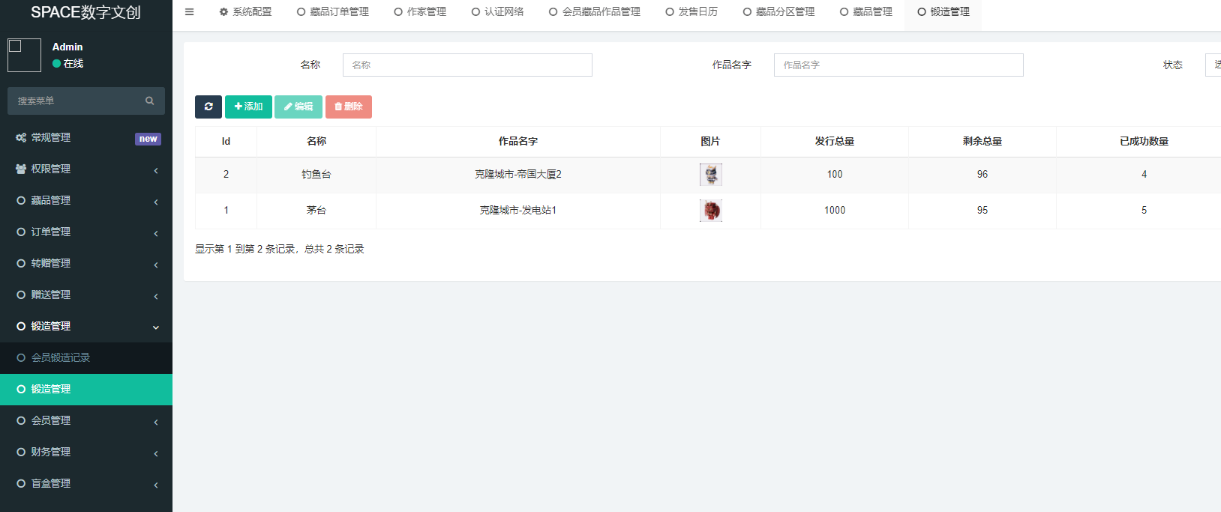
Task: Select the active 锻造管理 top tab
Action: click(943, 12)
